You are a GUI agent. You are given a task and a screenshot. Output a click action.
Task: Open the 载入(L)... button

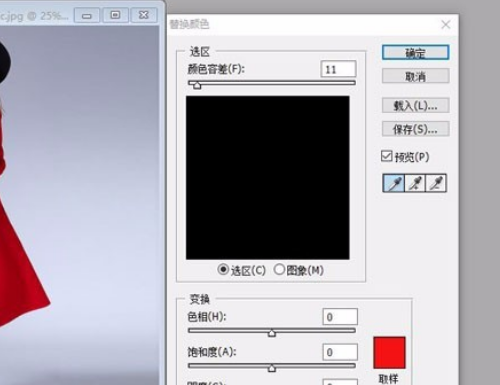point(415,105)
